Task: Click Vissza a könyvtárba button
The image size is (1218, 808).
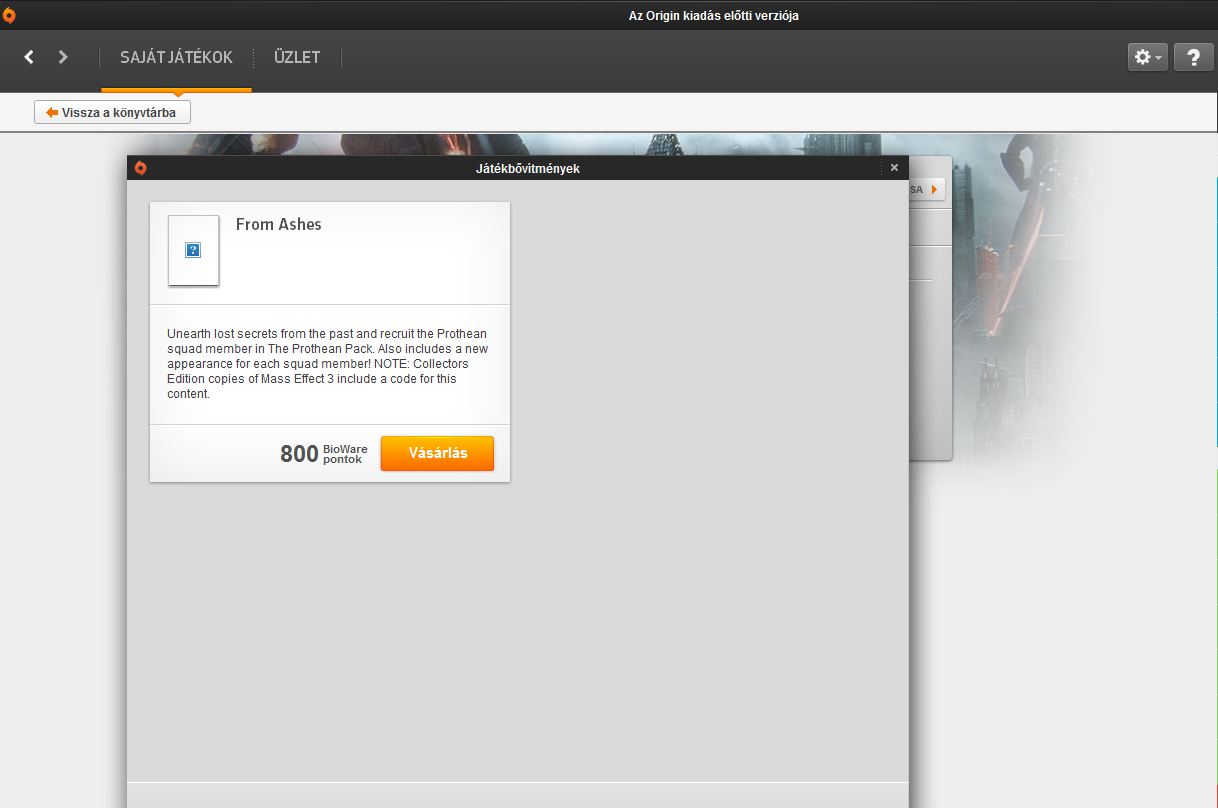Action: [112, 113]
